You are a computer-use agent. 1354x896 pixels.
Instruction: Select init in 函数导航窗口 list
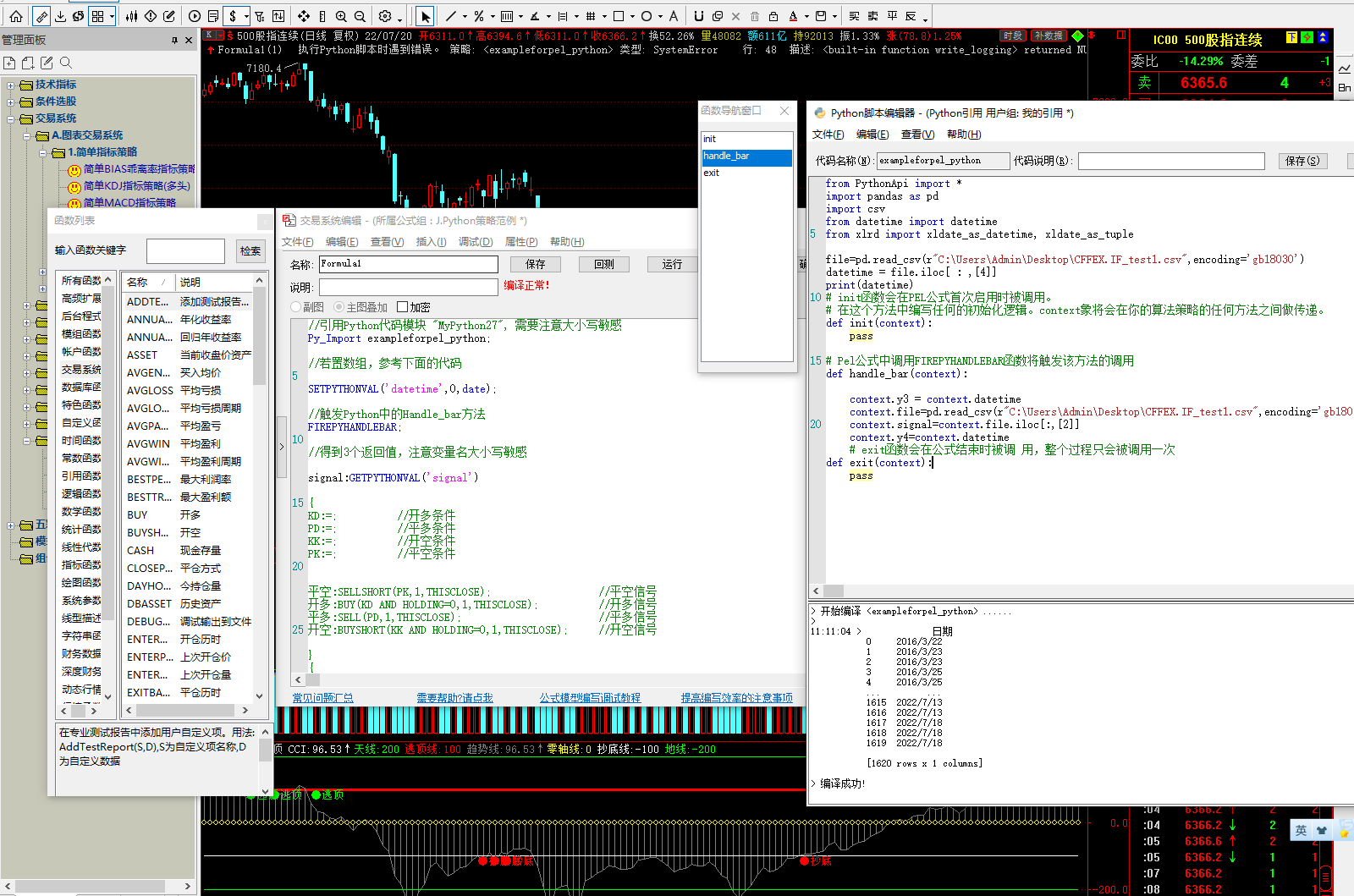(747, 140)
